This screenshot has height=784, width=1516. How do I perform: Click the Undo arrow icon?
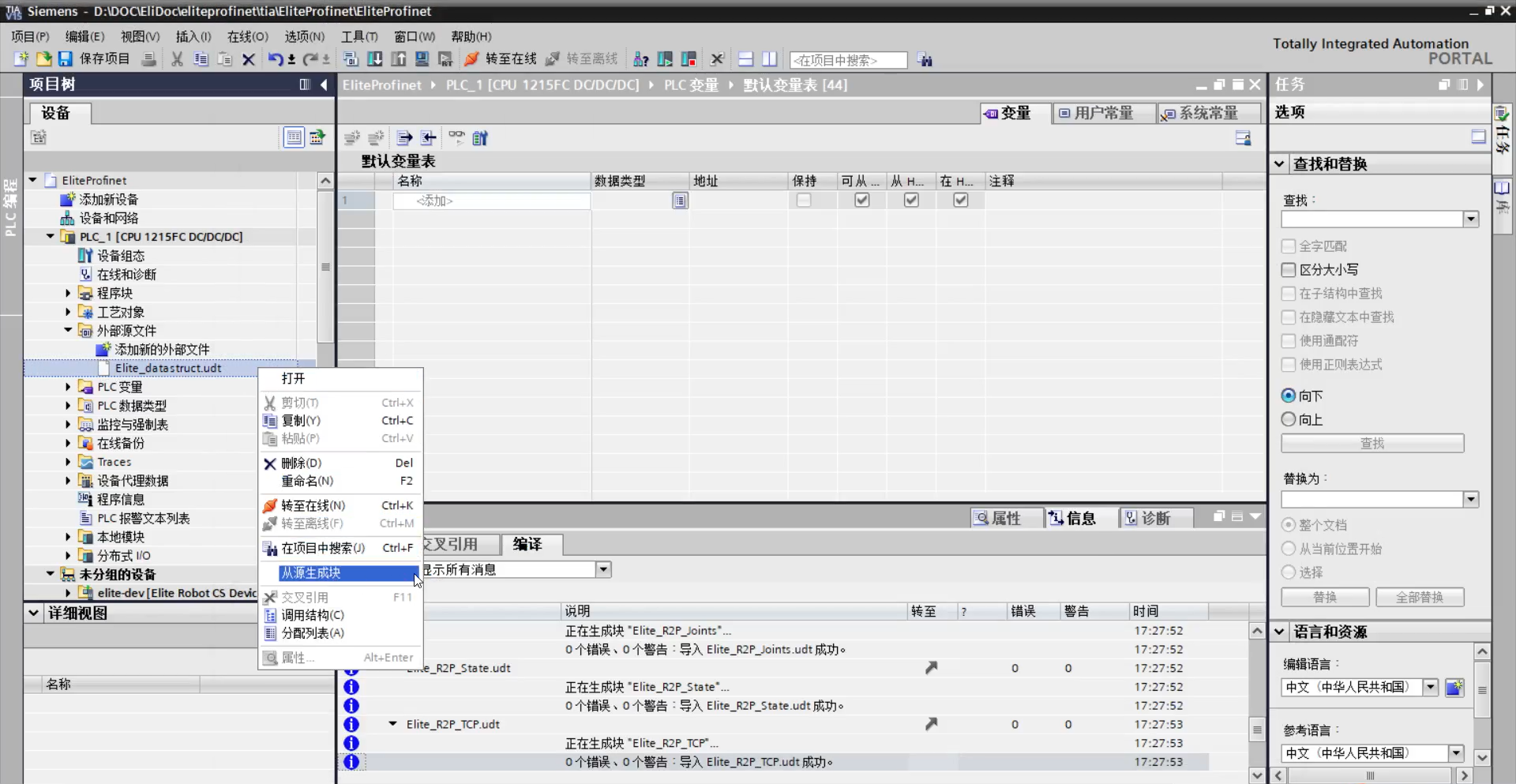[x=274, y=59]
